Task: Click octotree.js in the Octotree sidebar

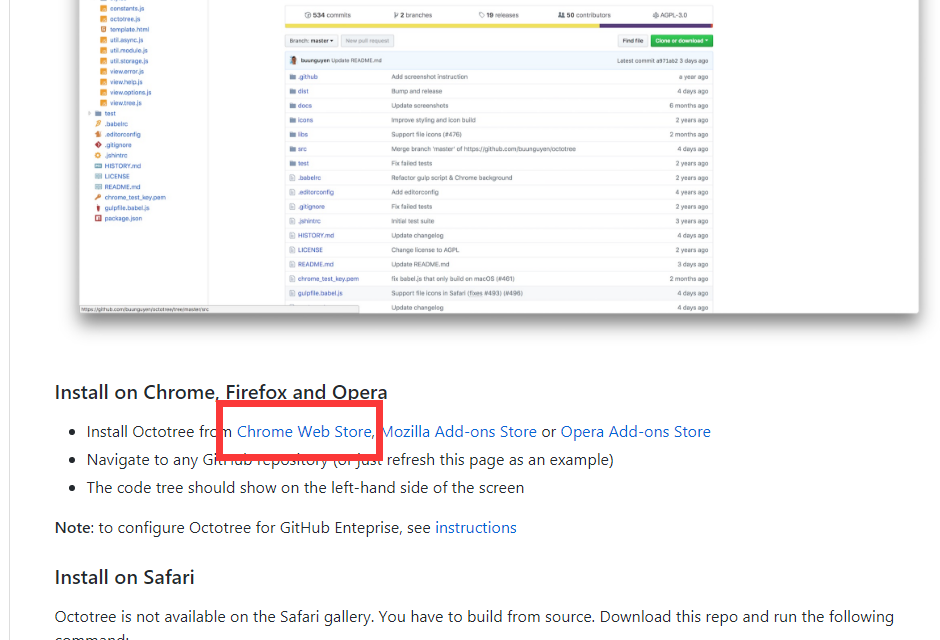Action: point(125,19)
